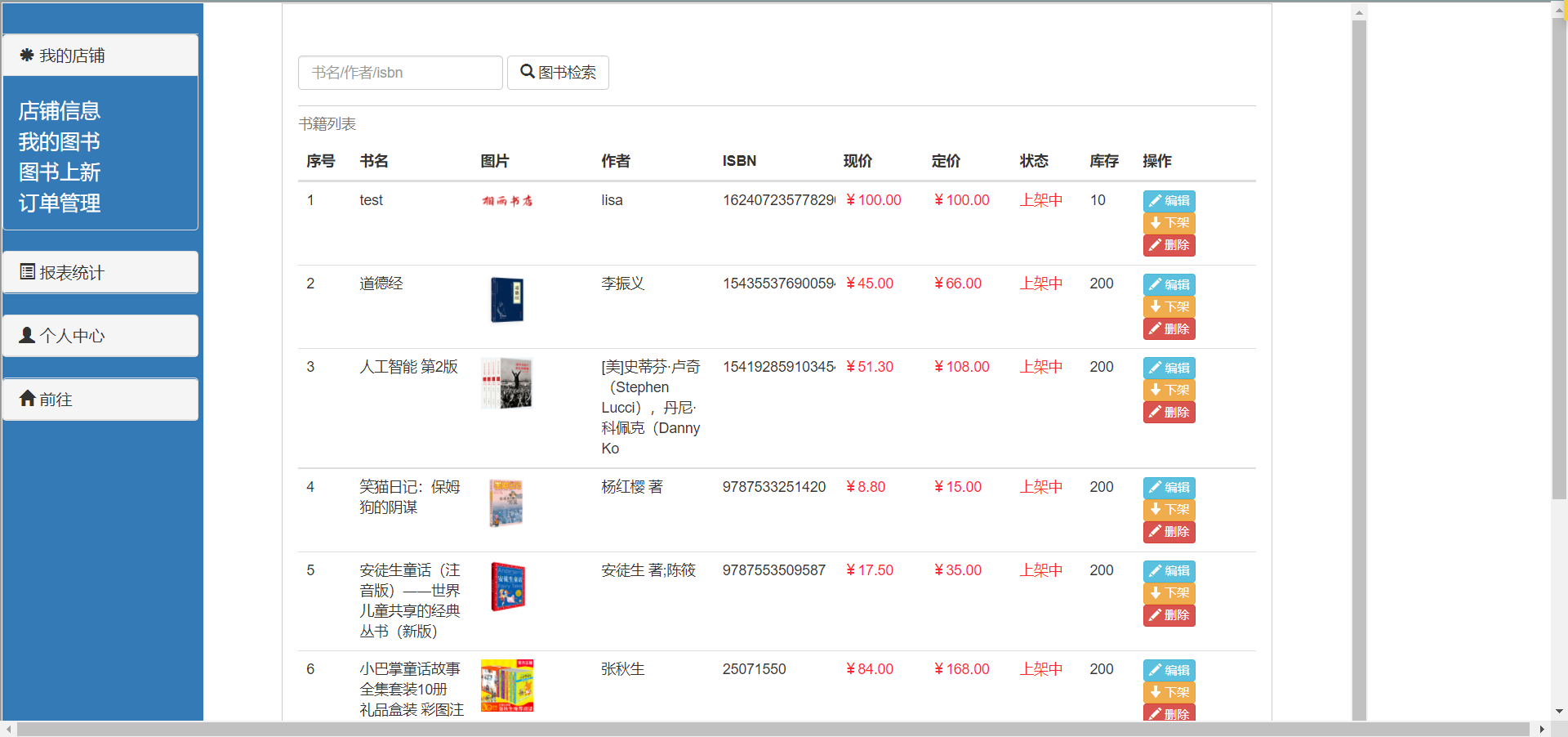1568x737 pixels.
Task: Delete the 道德经 book
Action: pyautogui.click(x=1169, y=328)
